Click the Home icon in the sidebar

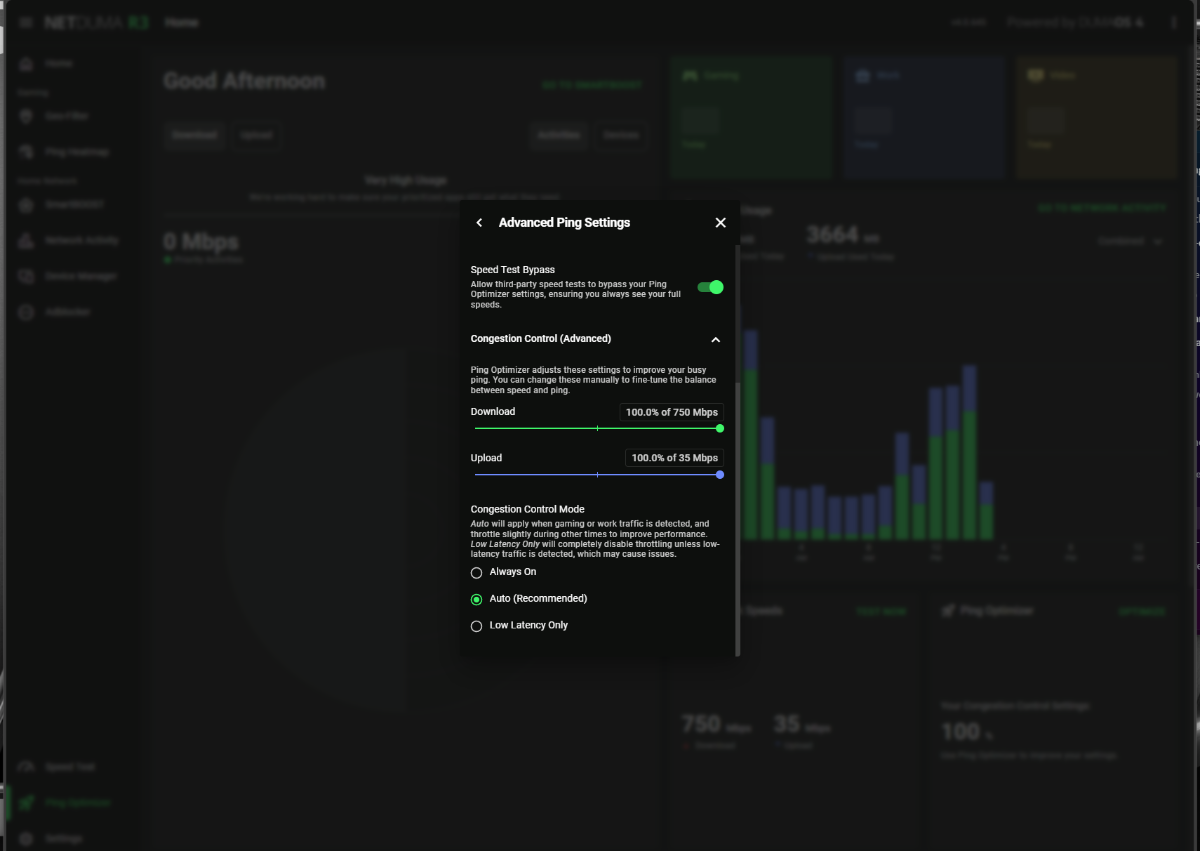coord(26,64)
